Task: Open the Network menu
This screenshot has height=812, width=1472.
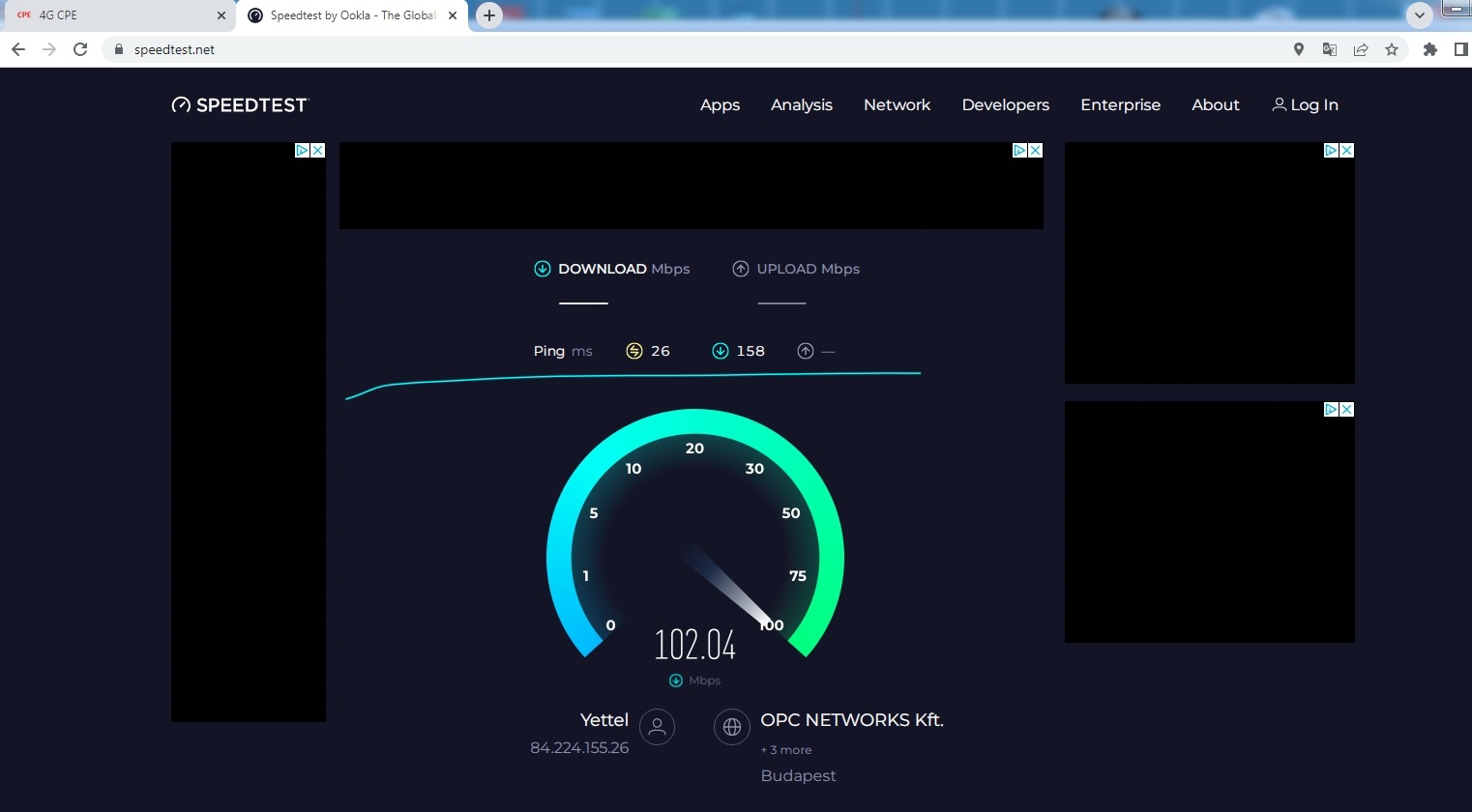Action: (897, 105)
